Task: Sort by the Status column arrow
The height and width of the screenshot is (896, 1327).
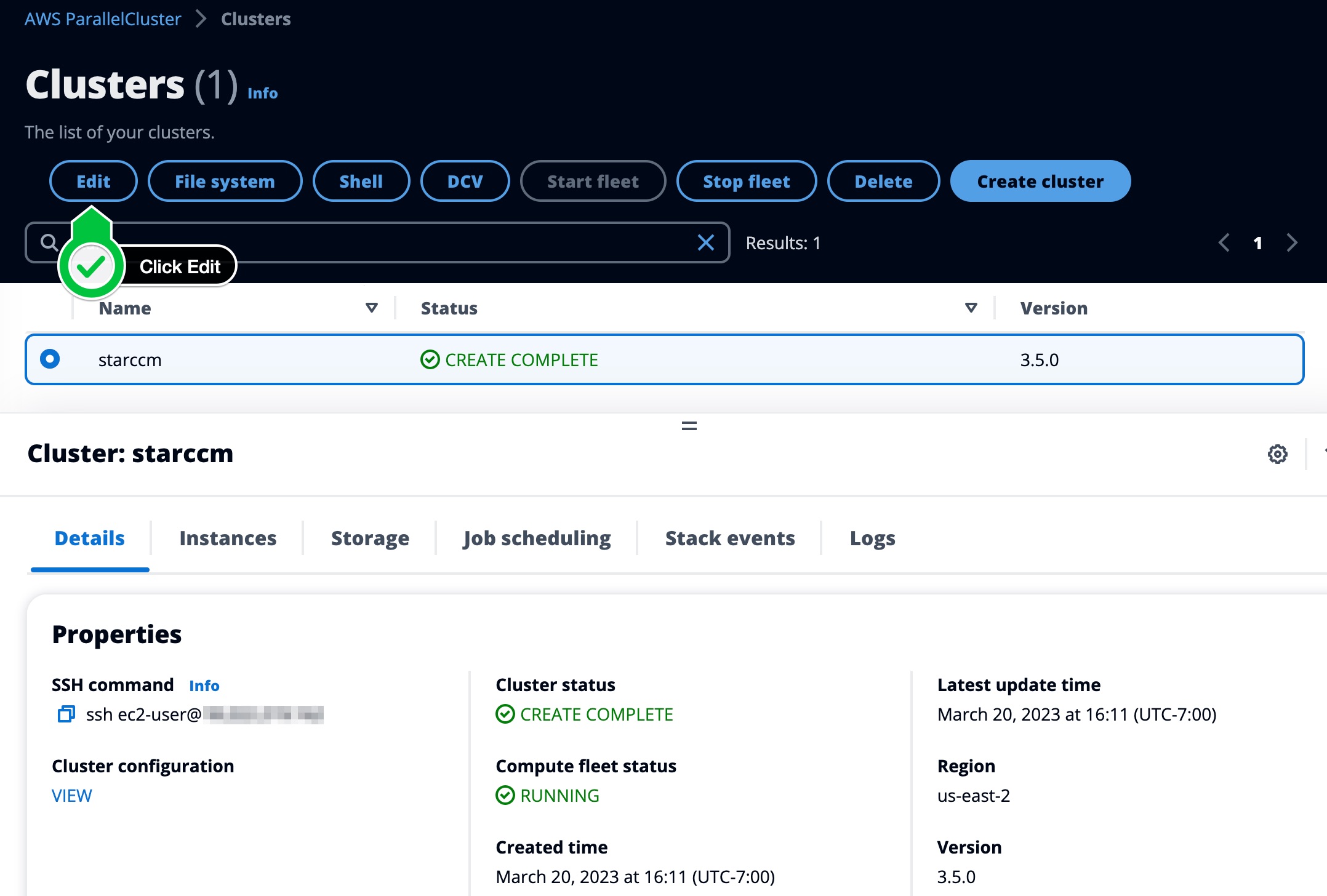Action: [x=971, y=308]
